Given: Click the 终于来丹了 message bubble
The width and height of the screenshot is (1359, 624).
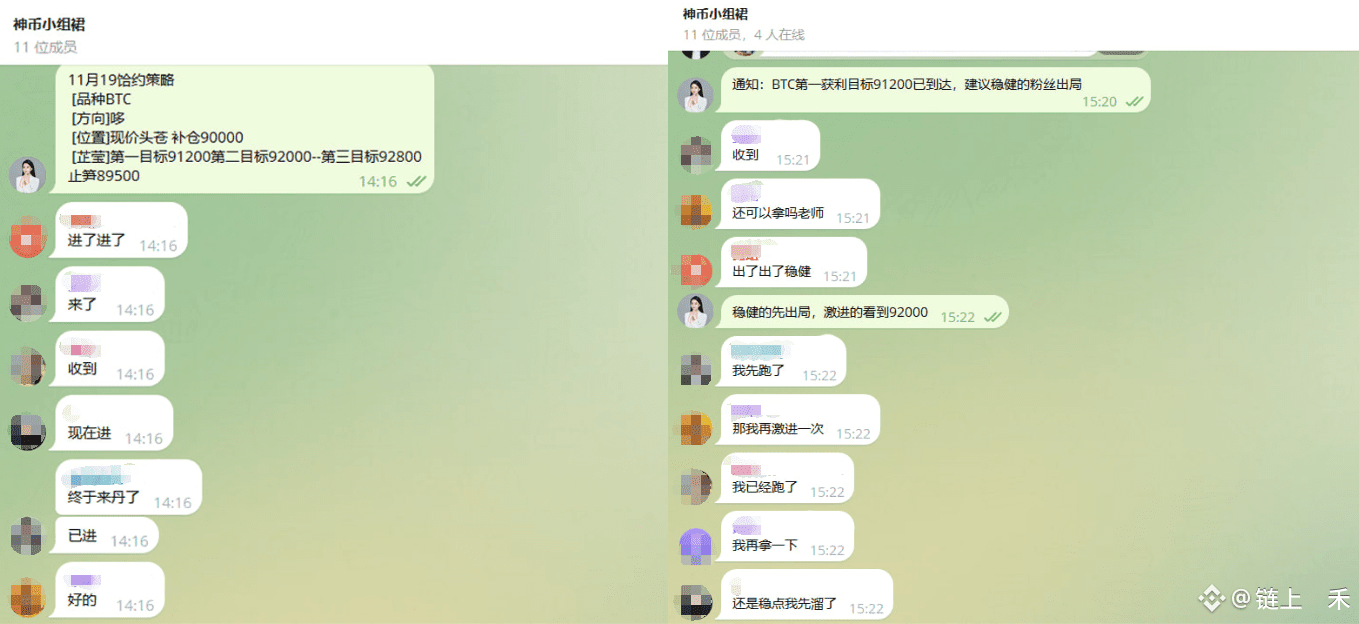Looking at the screenshot, I should pyautogui.click(x=129, y=487).
